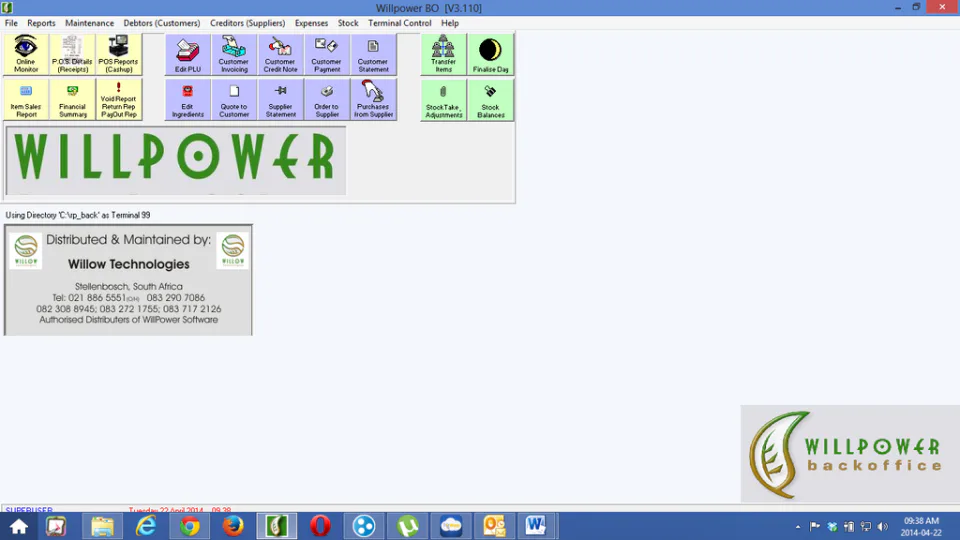Launch the Edit PLU tool
Screen dimensions: 960x540
tap(188, 54)
